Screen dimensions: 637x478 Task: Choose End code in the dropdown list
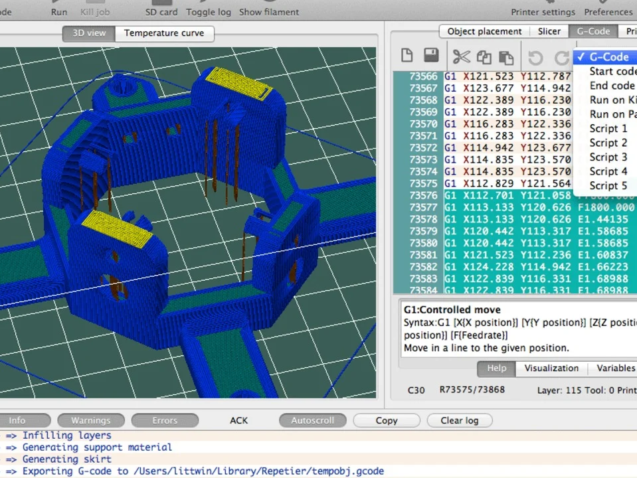point(609,86)
